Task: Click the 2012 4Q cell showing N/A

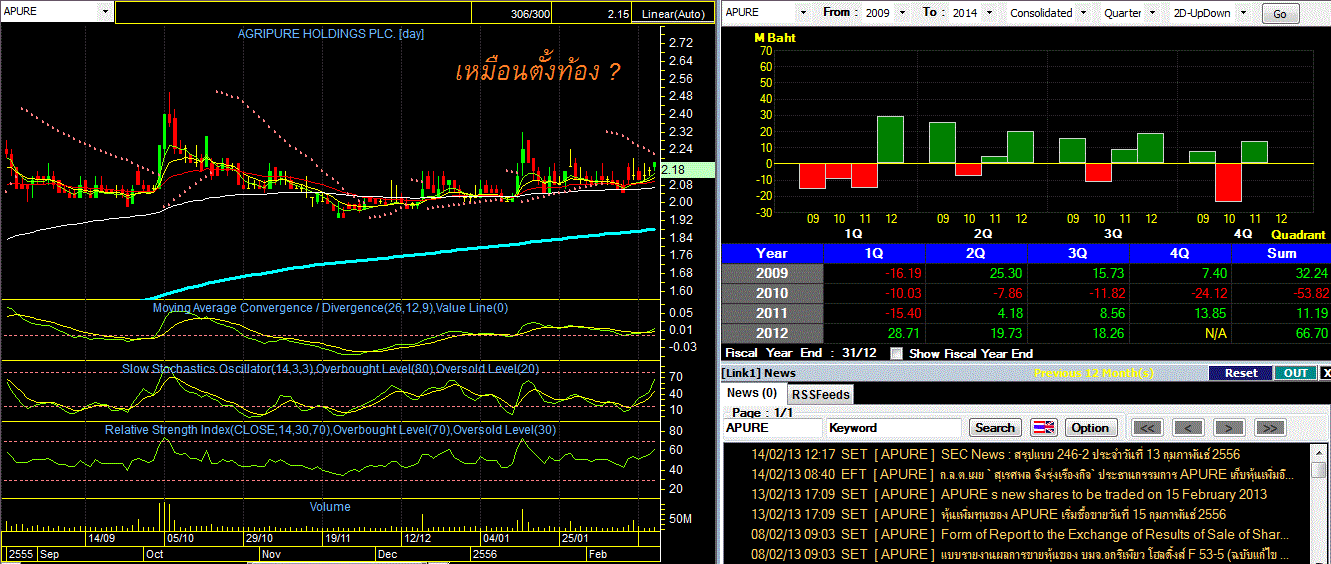Action: tap(1180, 333)
